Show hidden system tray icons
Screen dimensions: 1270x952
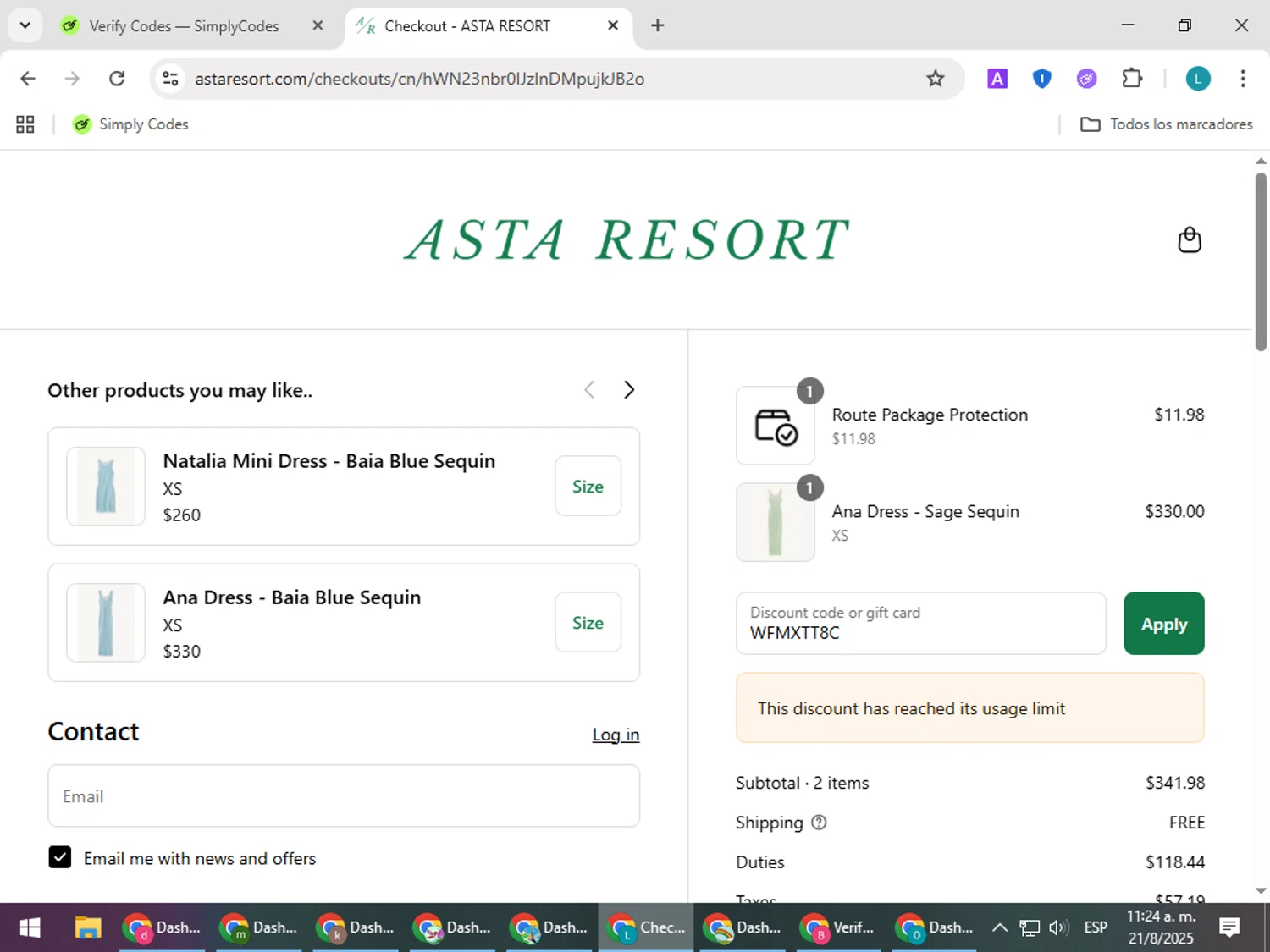999,927
